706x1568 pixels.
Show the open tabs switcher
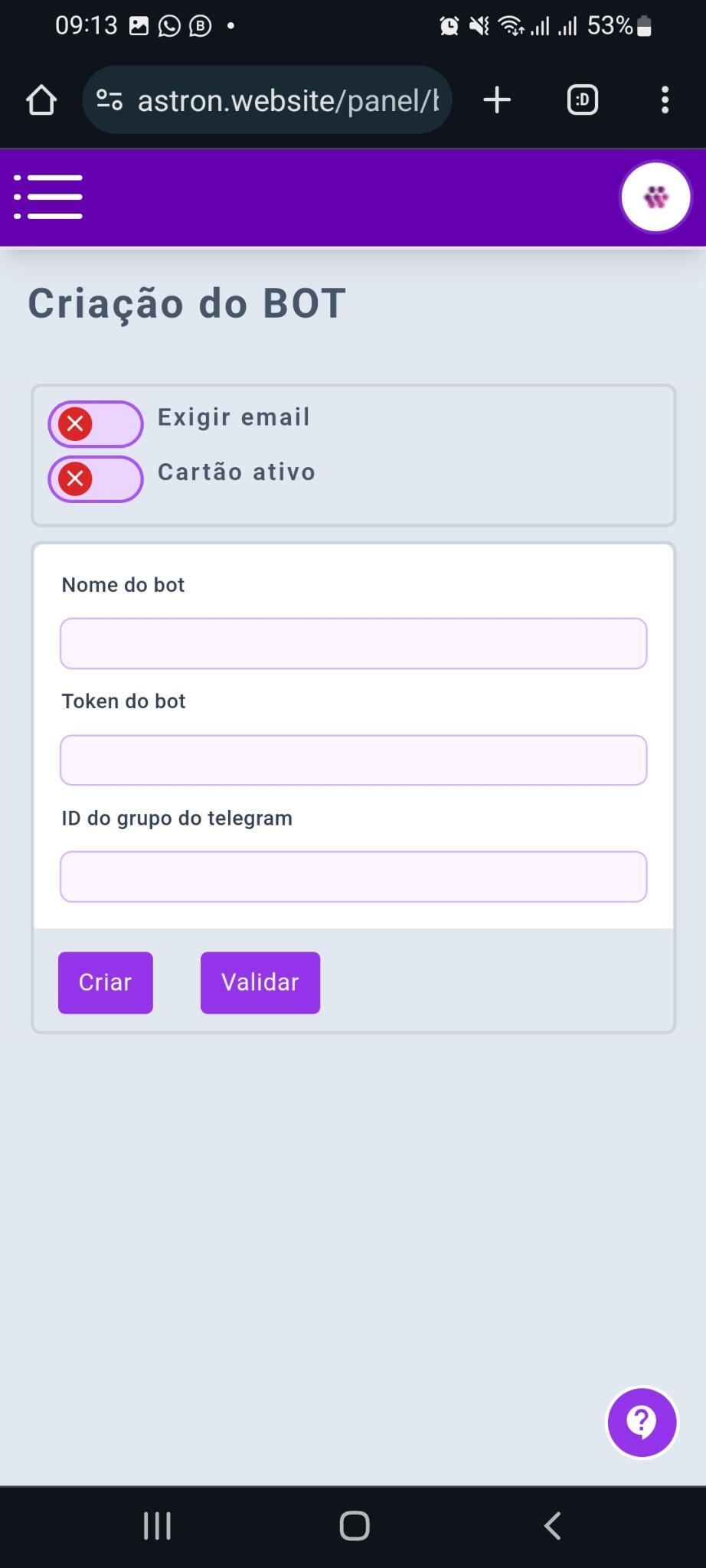point(582,100)
